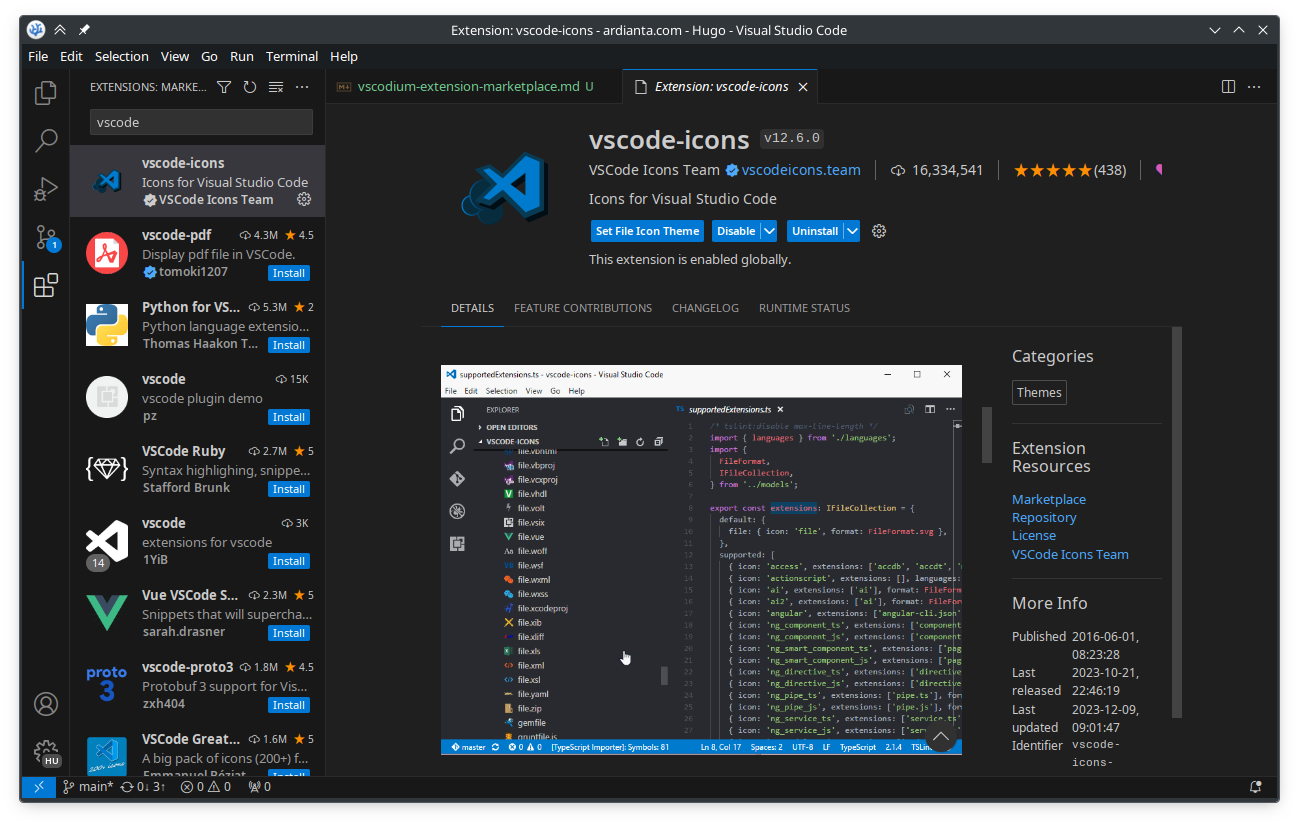Open notifications bell in status bar
This screenshot has height=826, width=1299.
1256,787
